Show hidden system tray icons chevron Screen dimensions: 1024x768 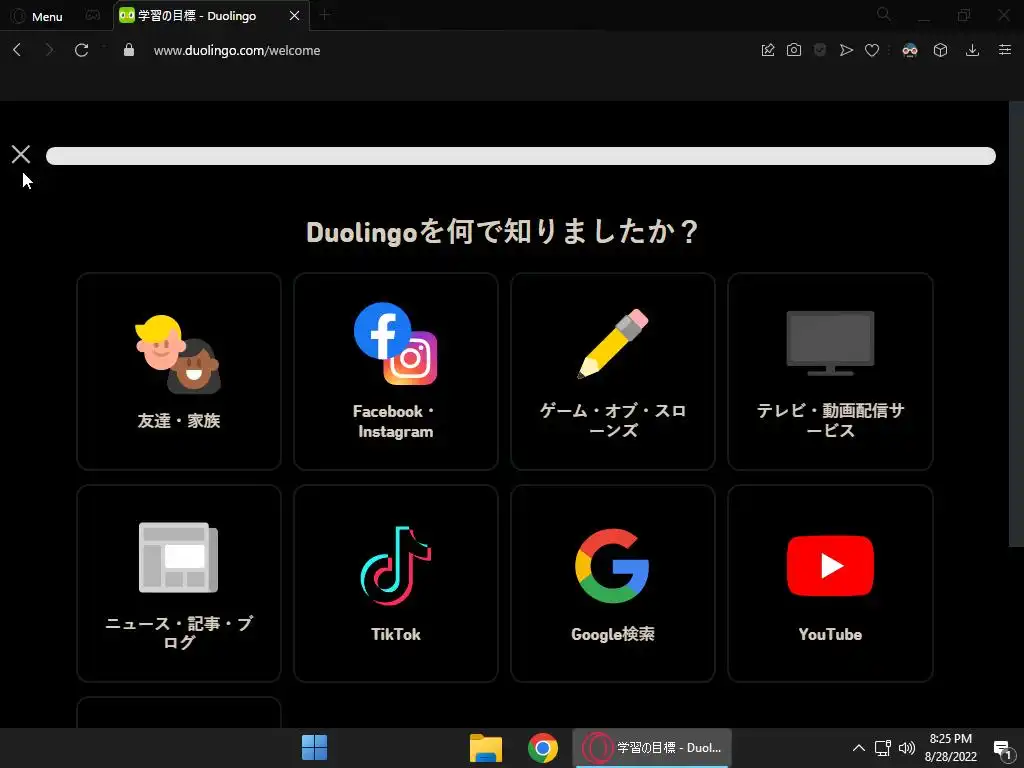click(859, 748)
